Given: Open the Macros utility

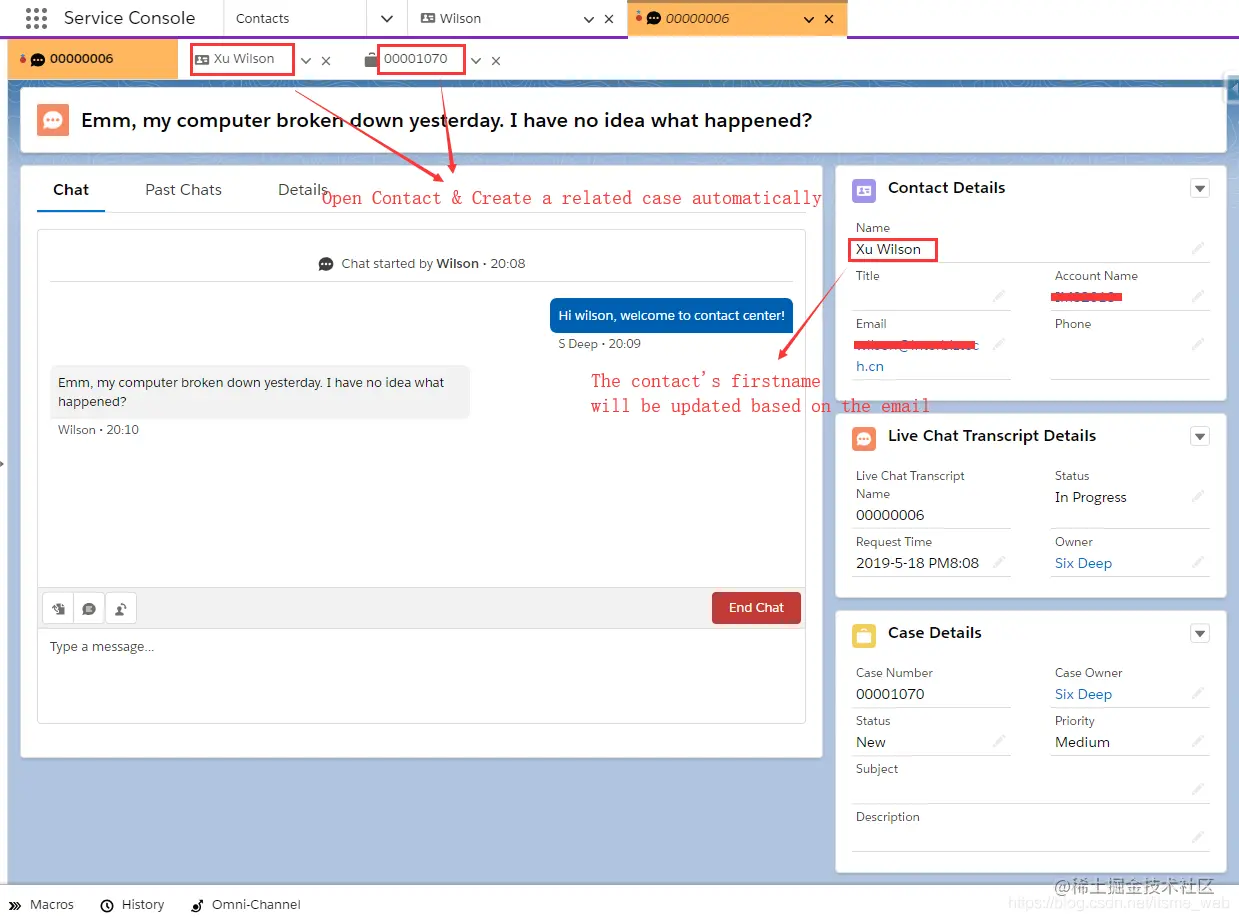Looking at the screenshot, I should [42, 904].
